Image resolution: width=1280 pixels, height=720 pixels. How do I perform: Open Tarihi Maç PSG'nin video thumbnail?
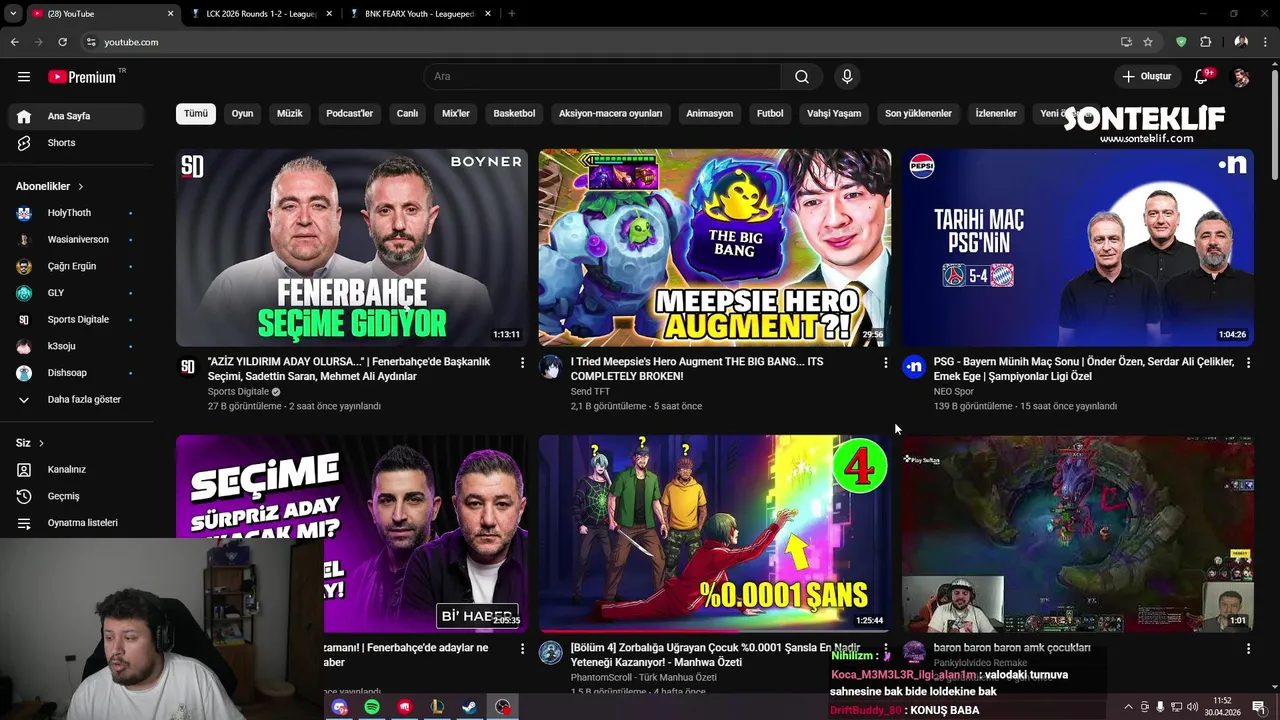(x=1078, y=248)
